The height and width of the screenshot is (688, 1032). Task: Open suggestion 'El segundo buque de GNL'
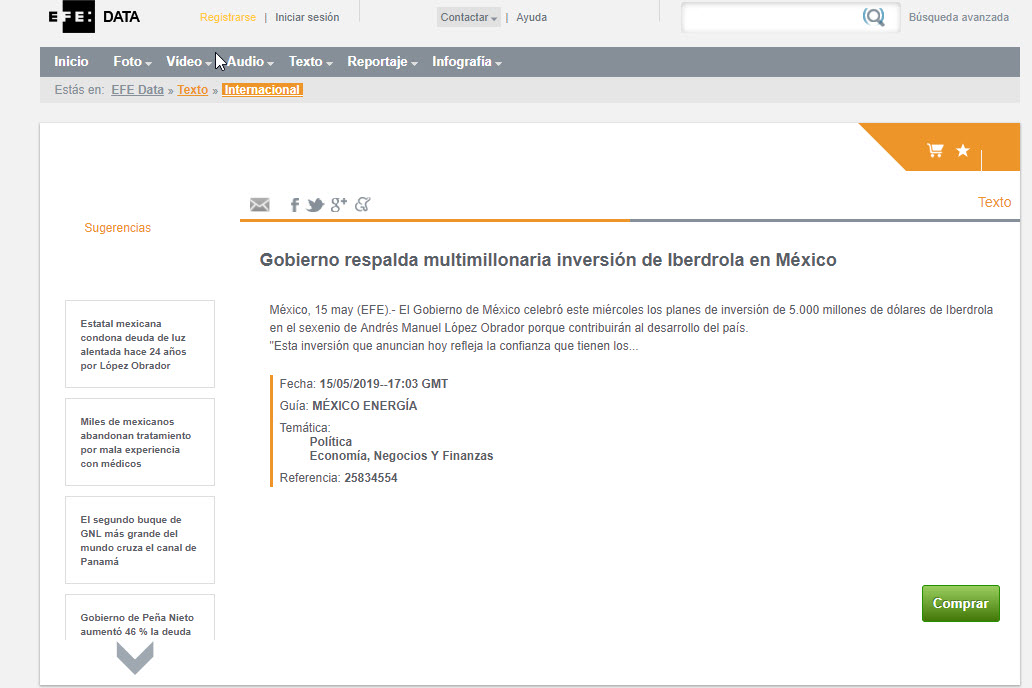click(x=140, y=541)
